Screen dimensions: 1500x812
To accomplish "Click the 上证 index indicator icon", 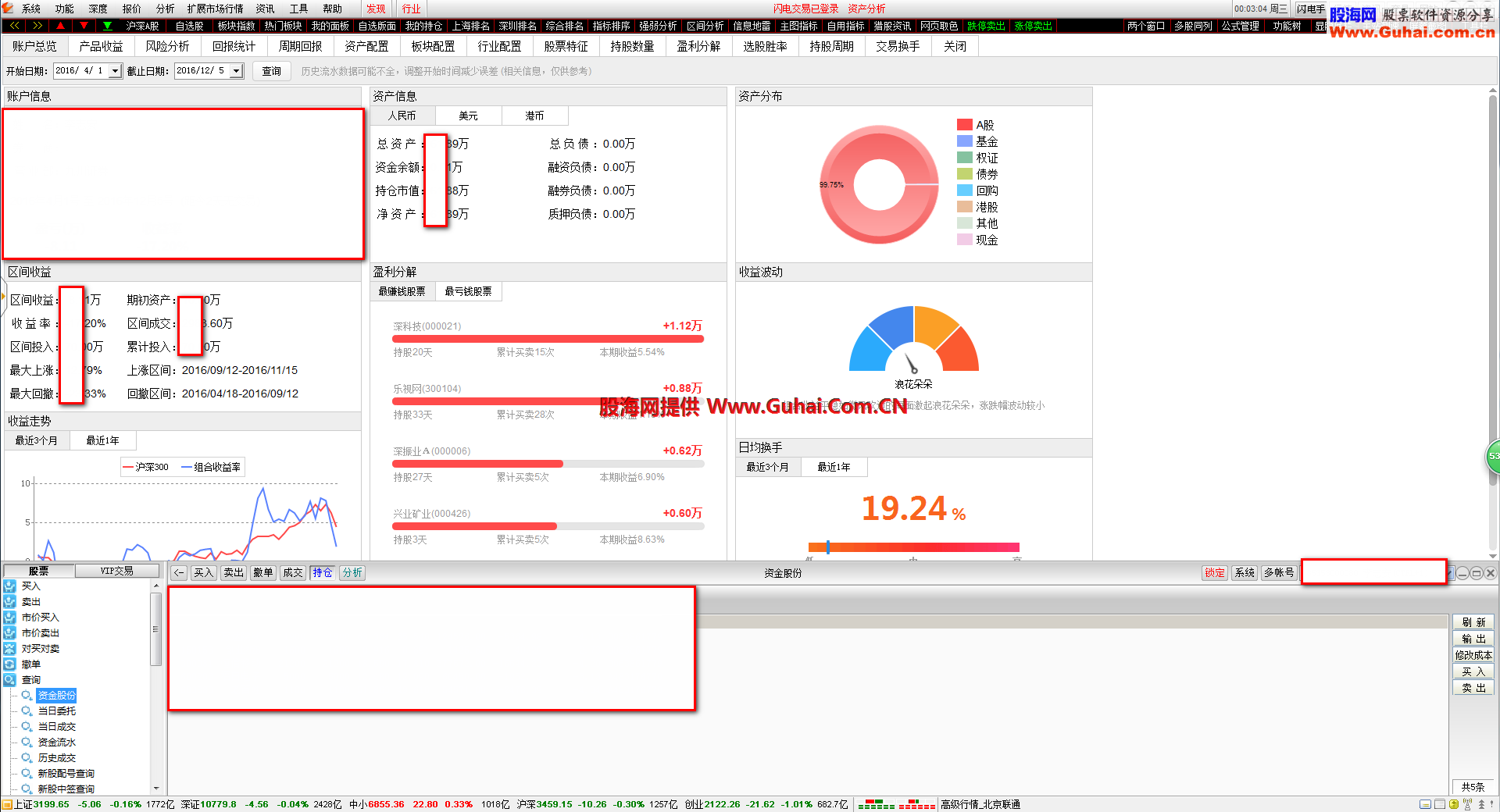I will [x=8, y=804].
